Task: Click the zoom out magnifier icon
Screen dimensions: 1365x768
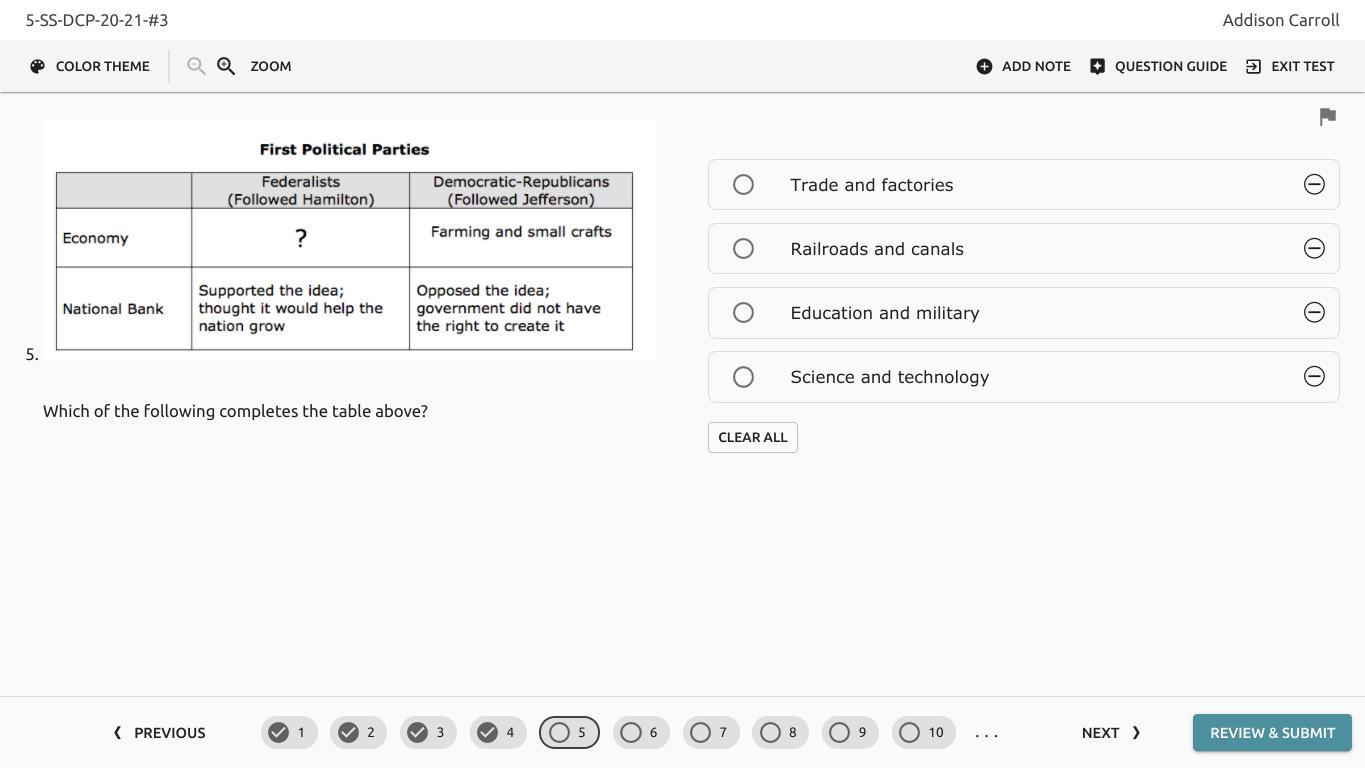Action: tap(196, 66)
